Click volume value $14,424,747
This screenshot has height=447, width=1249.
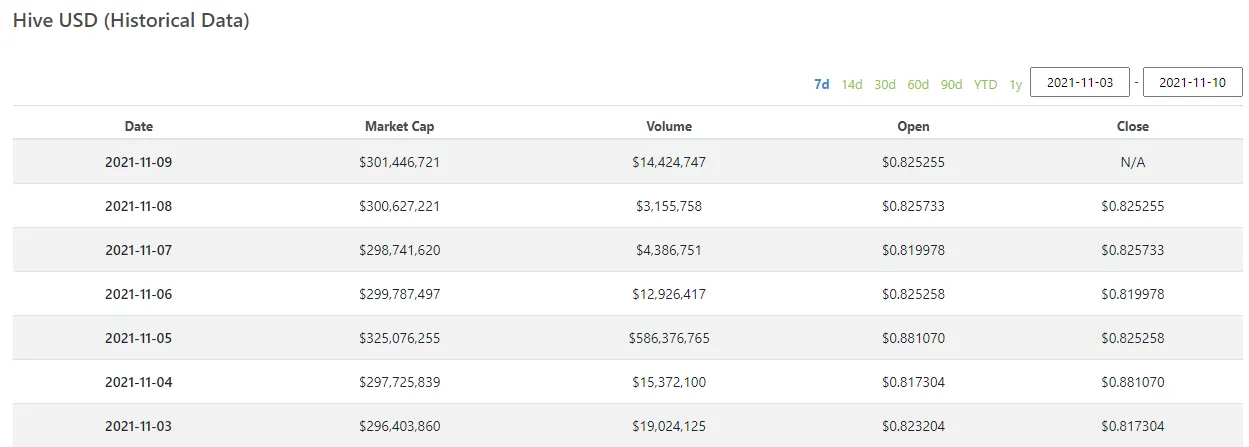669,162
